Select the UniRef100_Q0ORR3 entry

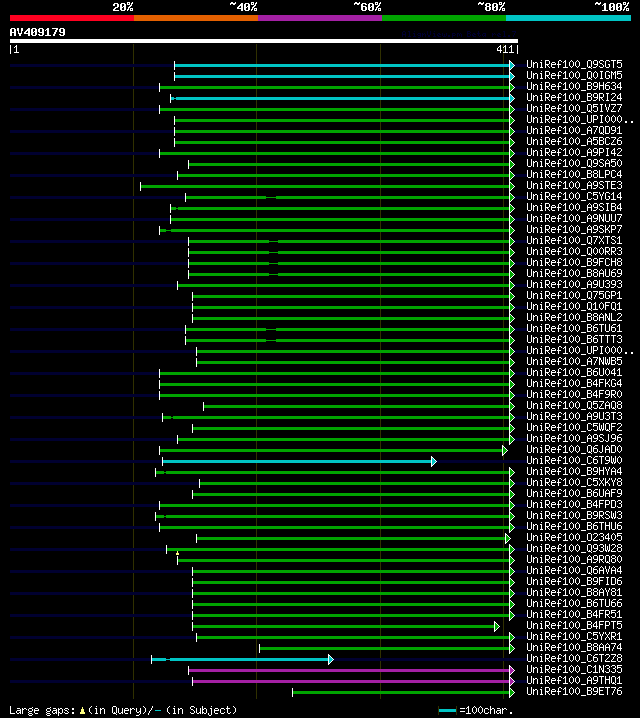pyautogui.click(x=574, y=251)
